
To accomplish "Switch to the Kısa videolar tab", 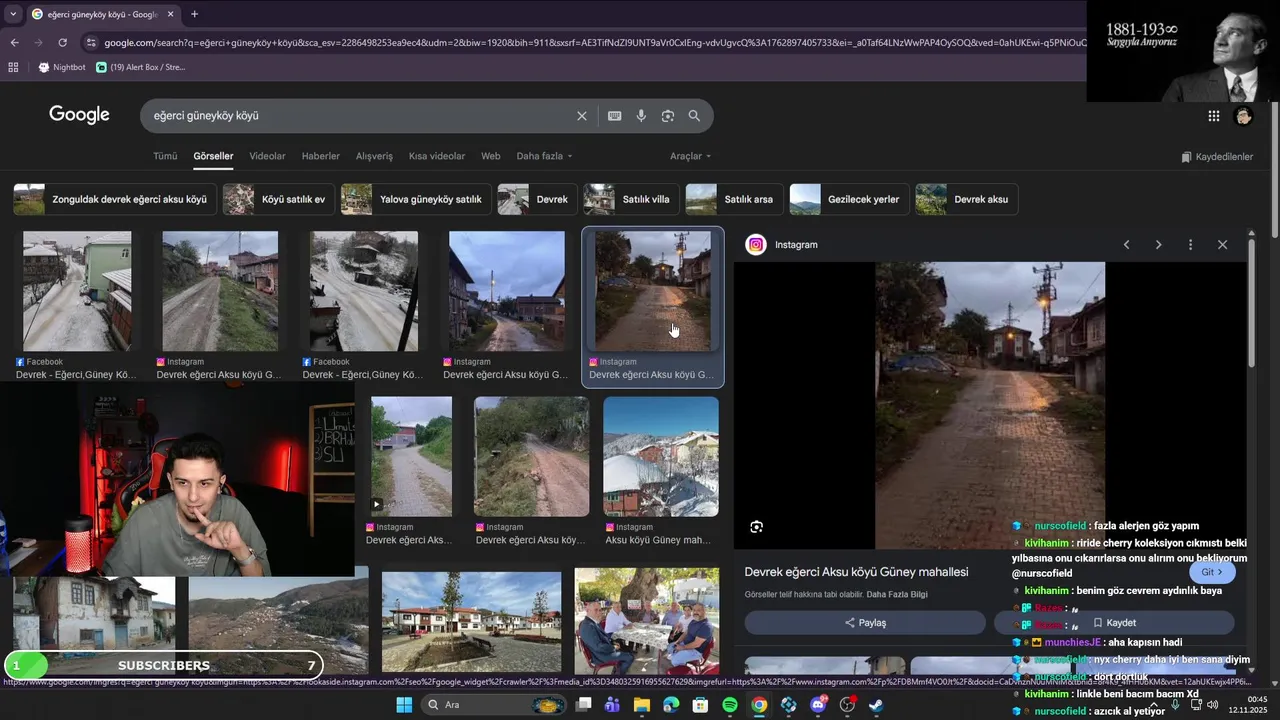I will pyautogui.click(x=437, y=156).
